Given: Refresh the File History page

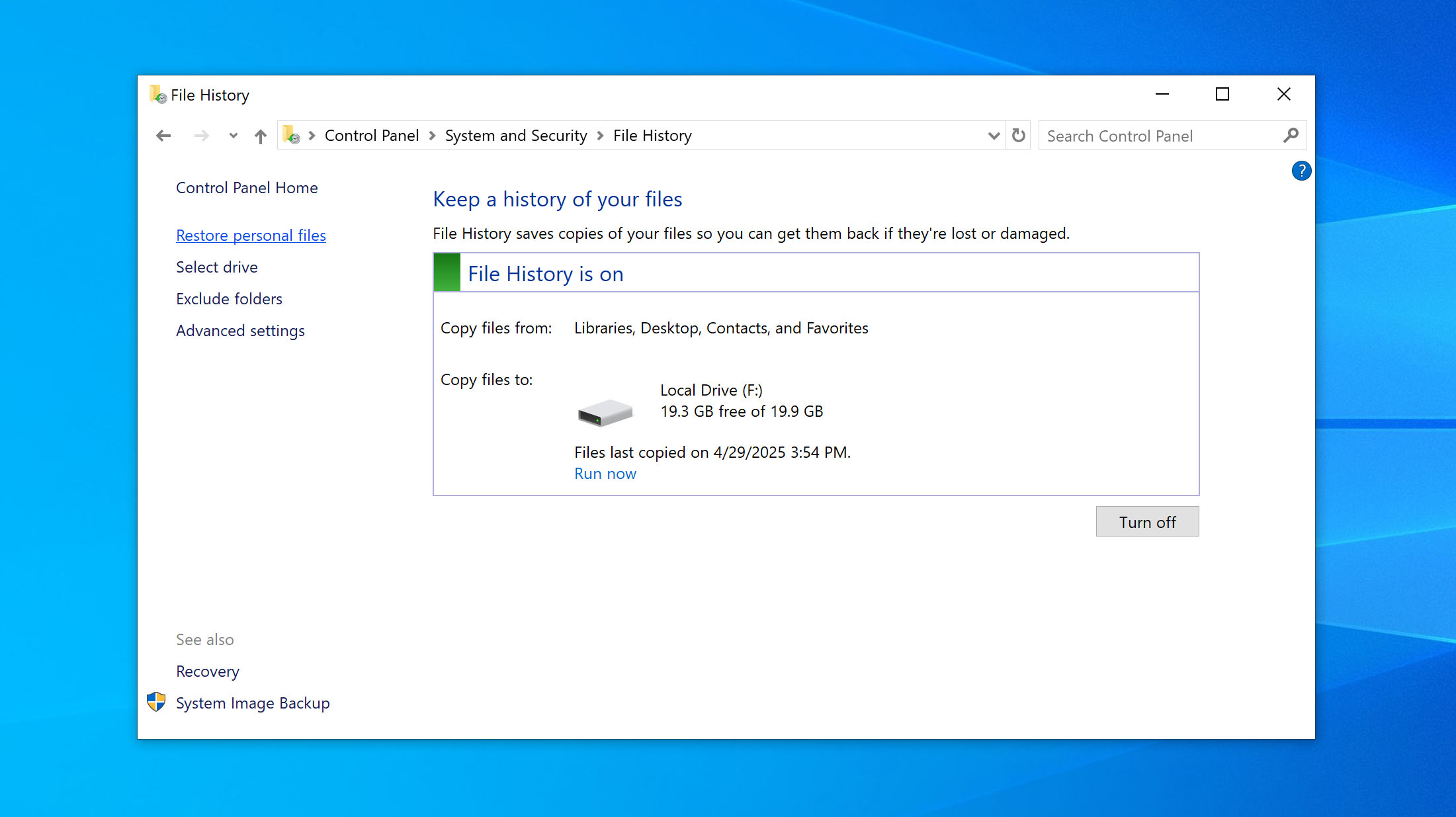Looking at the screenshot, I should coord(1019,136).
